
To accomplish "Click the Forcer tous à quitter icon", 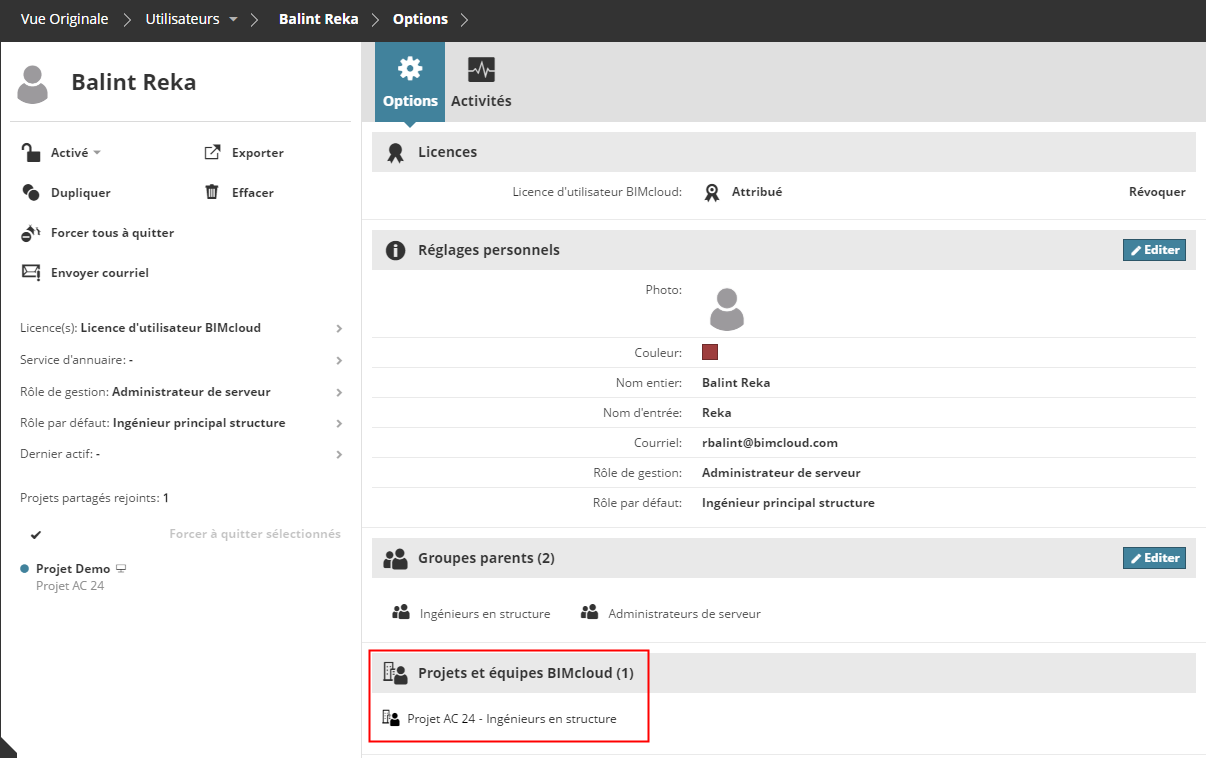I will (31, 233).
